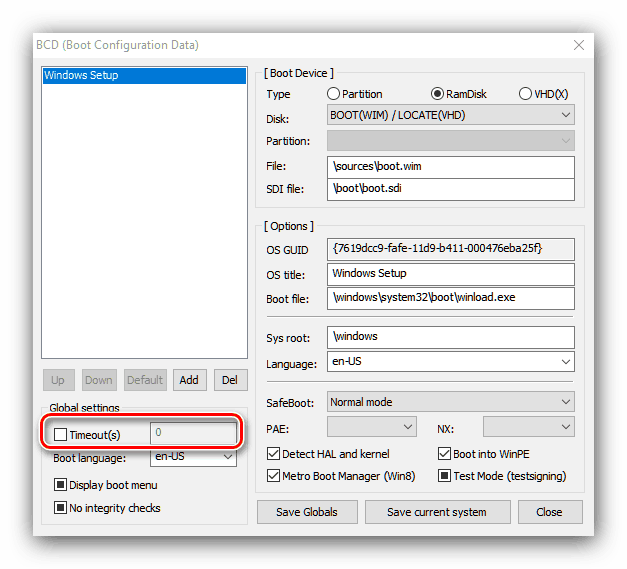
Task: Click the Timeout value field
Action: 193,433
